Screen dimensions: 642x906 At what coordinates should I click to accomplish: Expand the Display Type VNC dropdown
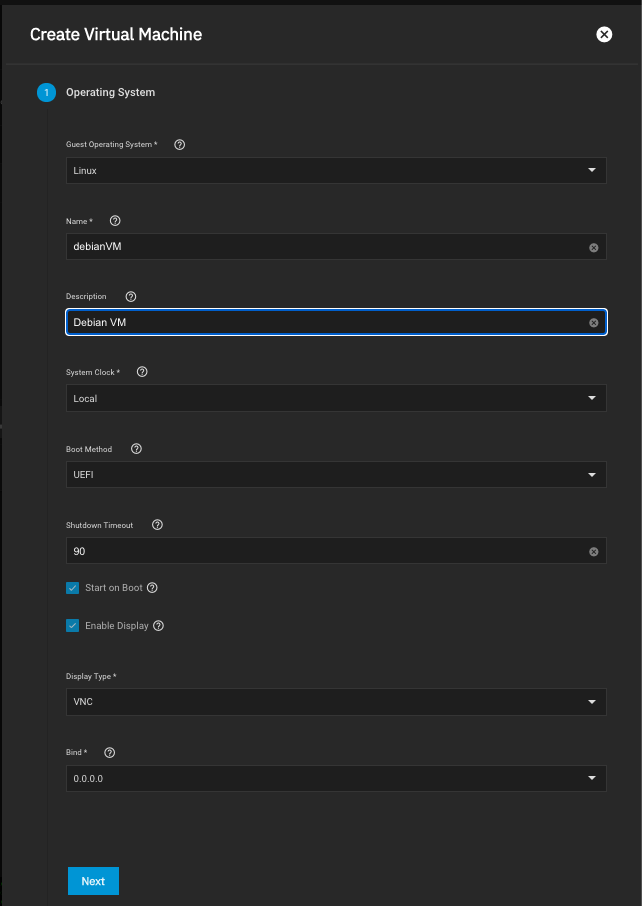[x=335, y=702]
